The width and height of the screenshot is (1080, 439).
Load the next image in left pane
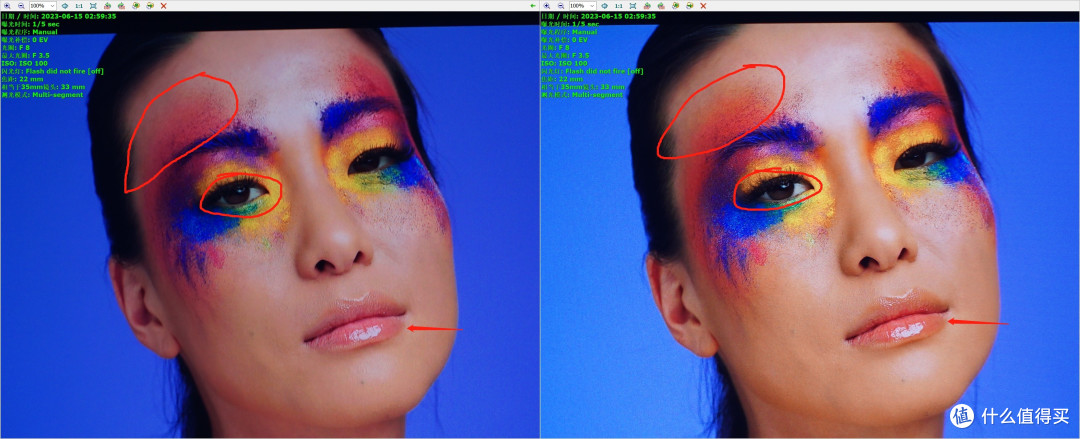coord(150,6)
